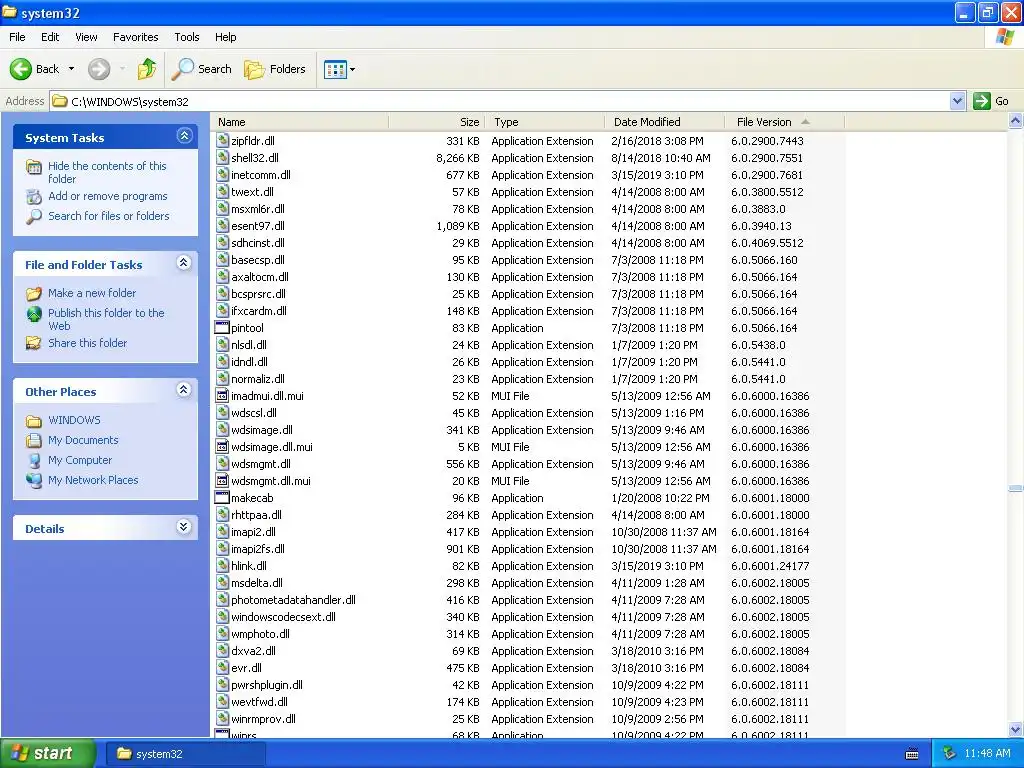Image resolution: width=1024 pixels, height=768 pixels.
Task: Select the normaliz.dll file name
Action: (x=258, y=379)
